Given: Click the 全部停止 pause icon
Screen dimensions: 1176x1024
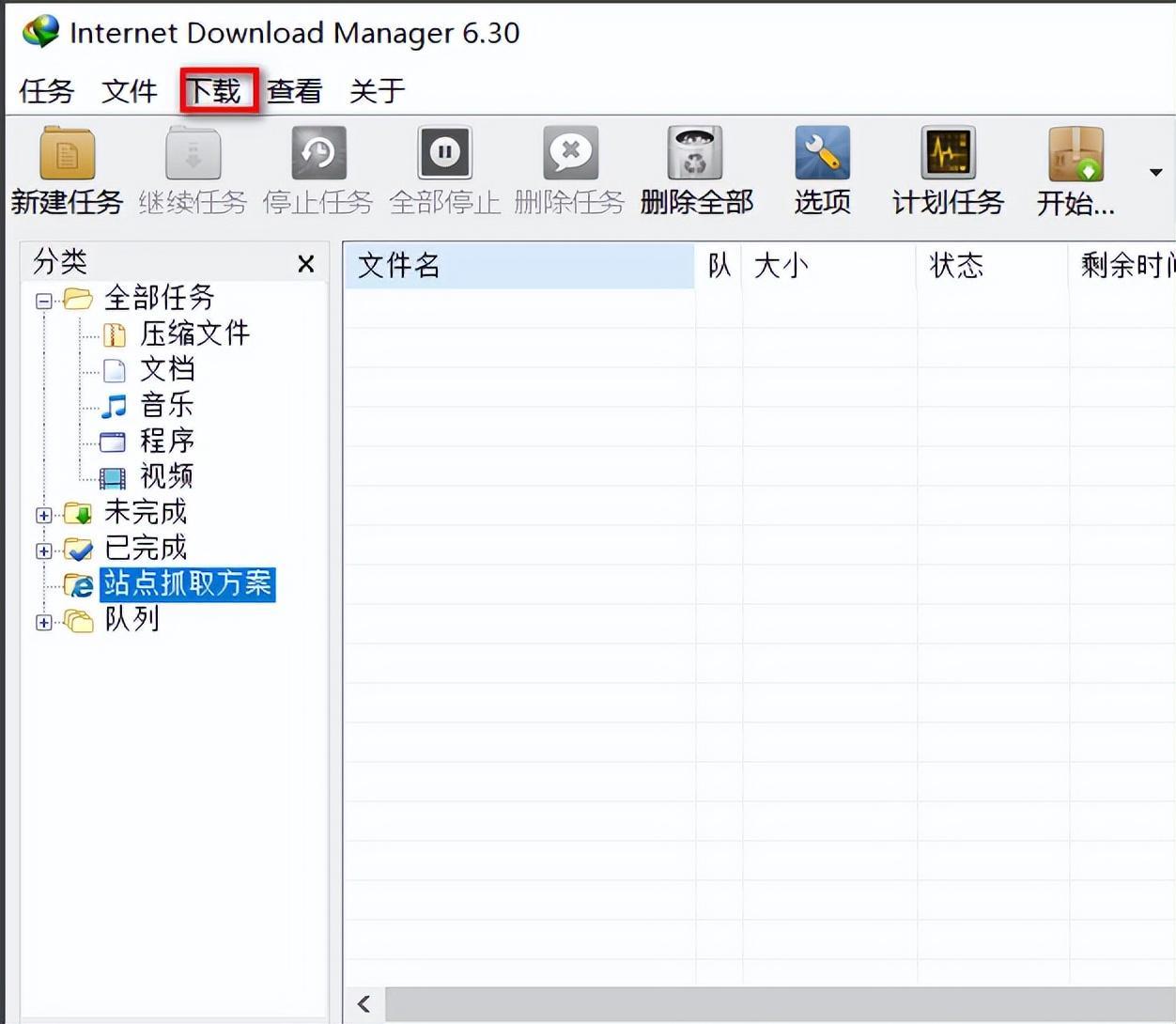Looking at the screenshot, I should coord(444,153).
